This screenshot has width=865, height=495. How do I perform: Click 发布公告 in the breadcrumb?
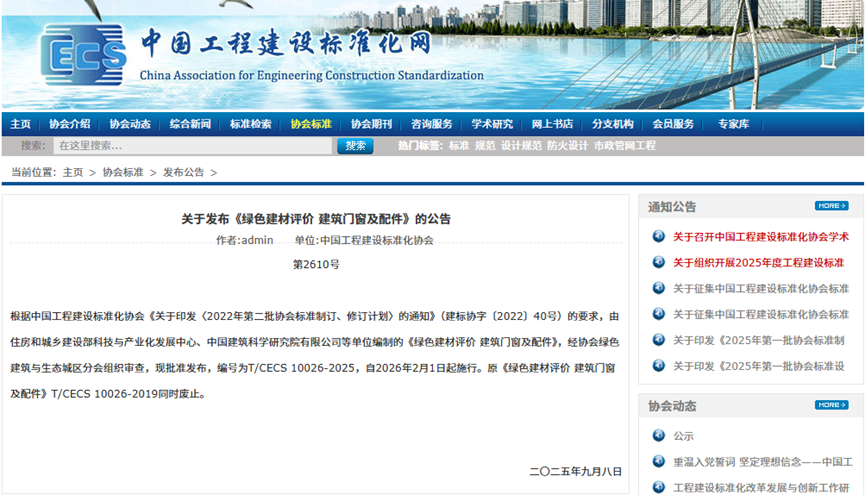[x=184, y=172]
